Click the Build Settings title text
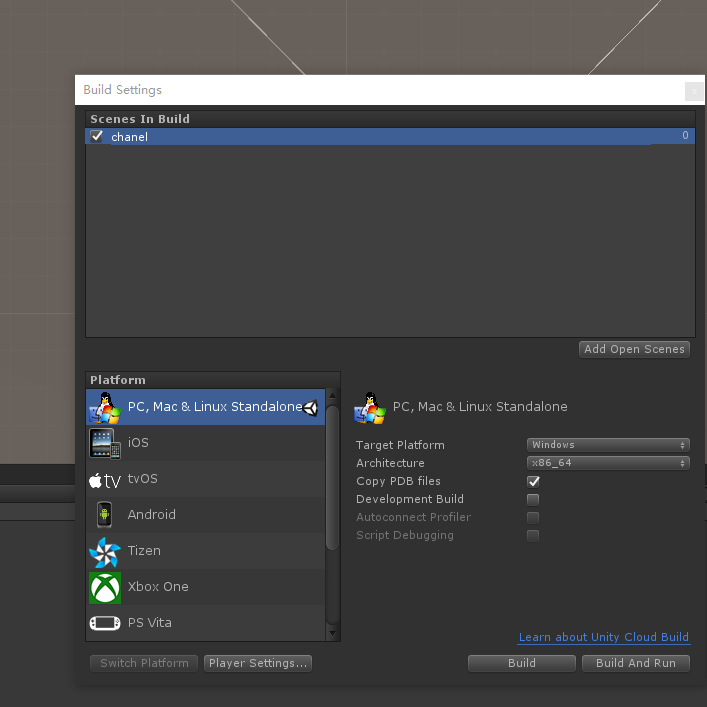Image resolution: width=707 pixels, height=707 pixels. 123,90
